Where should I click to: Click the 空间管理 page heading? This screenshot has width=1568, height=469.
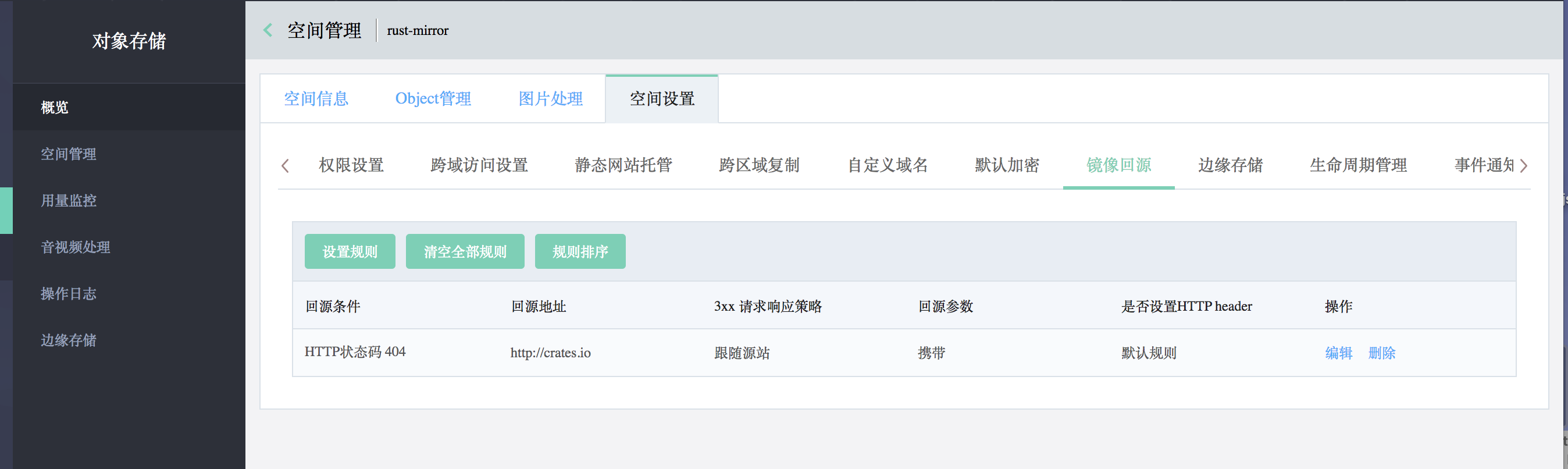coord(325,30)
